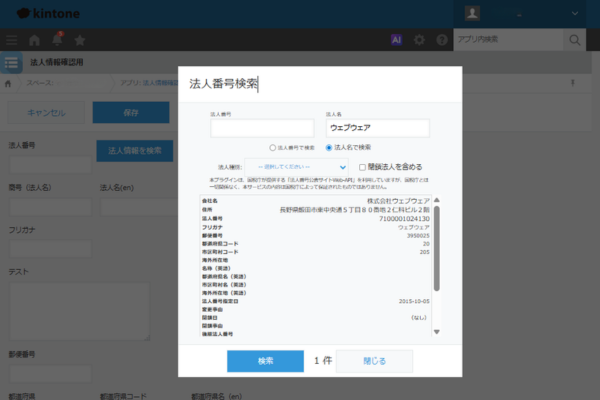
Task: Enable the 閉鎖法人を含める checkbox
Action: [363, 166]
